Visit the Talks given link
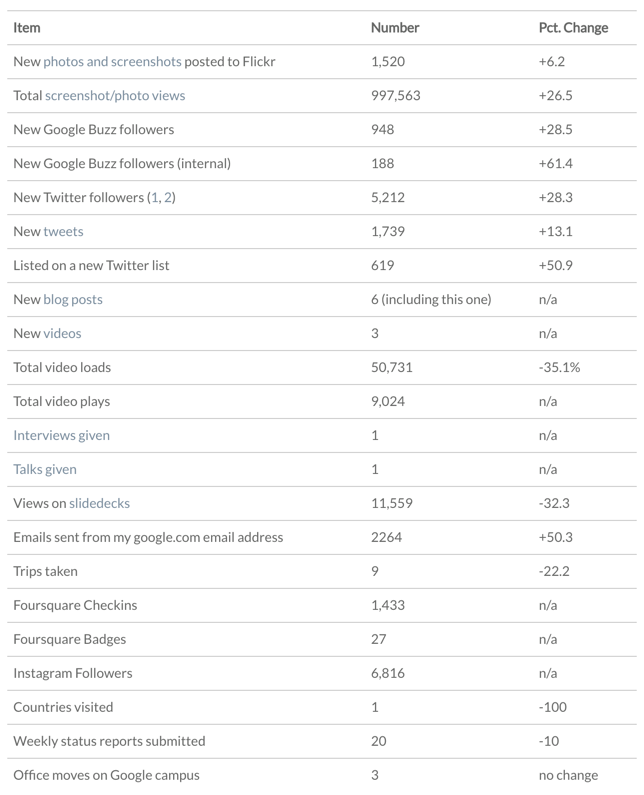 tap(44, 470)
